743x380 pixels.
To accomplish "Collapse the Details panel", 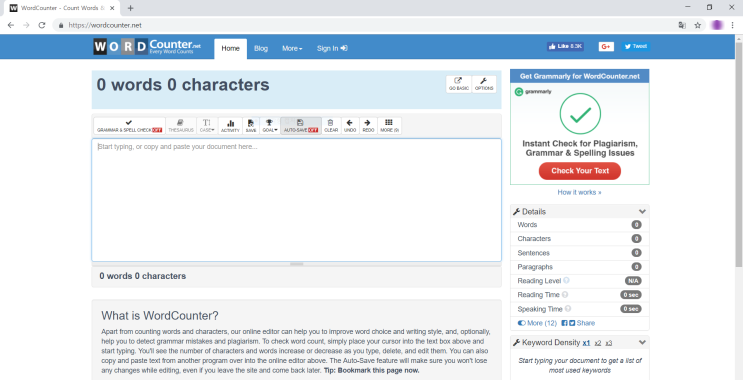I will (642, 212).
